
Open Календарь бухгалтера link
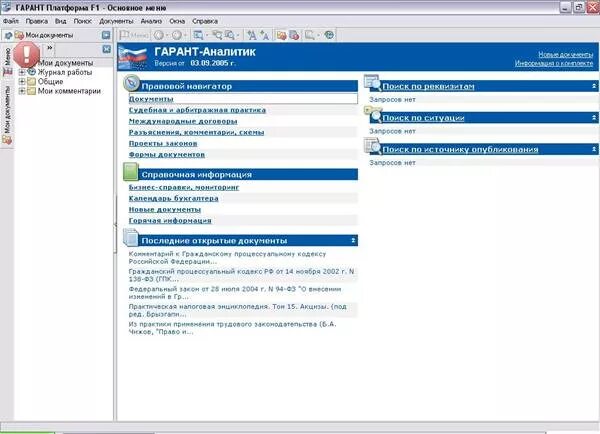click(x=173, y=198)
